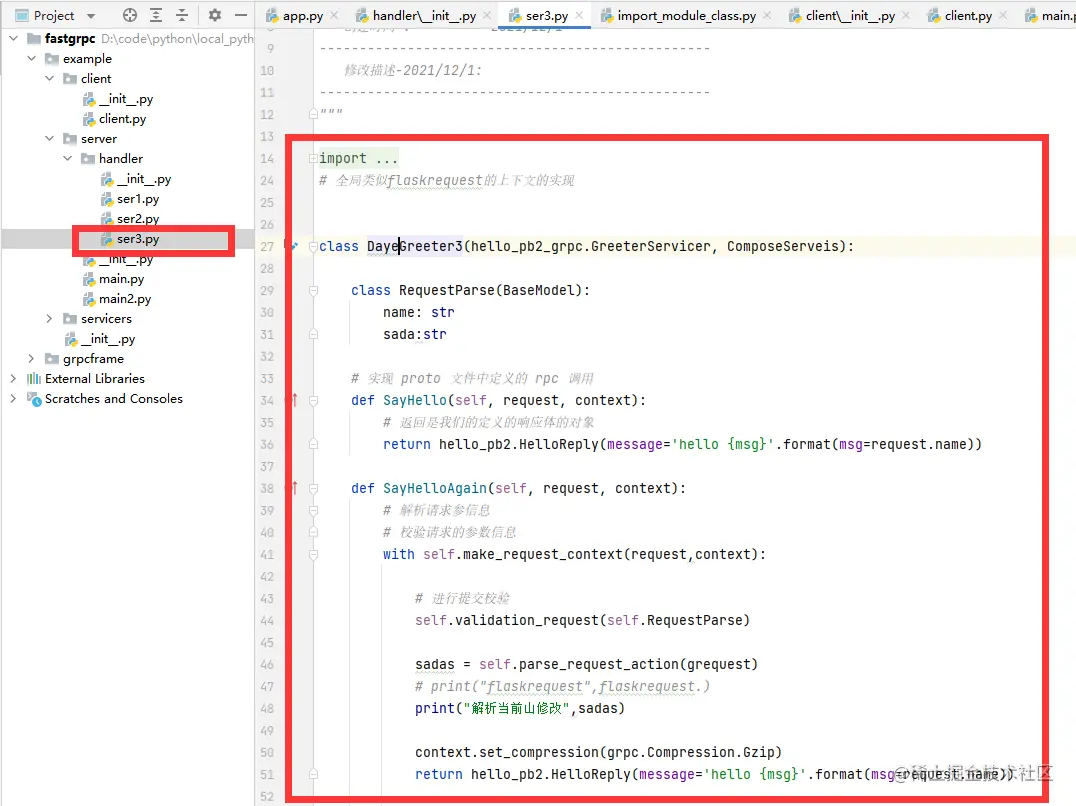The width and height of the screenshot is (1076, 806).
Task: Expand Scratches and Consoles node
Action: [x=14, y=399]
